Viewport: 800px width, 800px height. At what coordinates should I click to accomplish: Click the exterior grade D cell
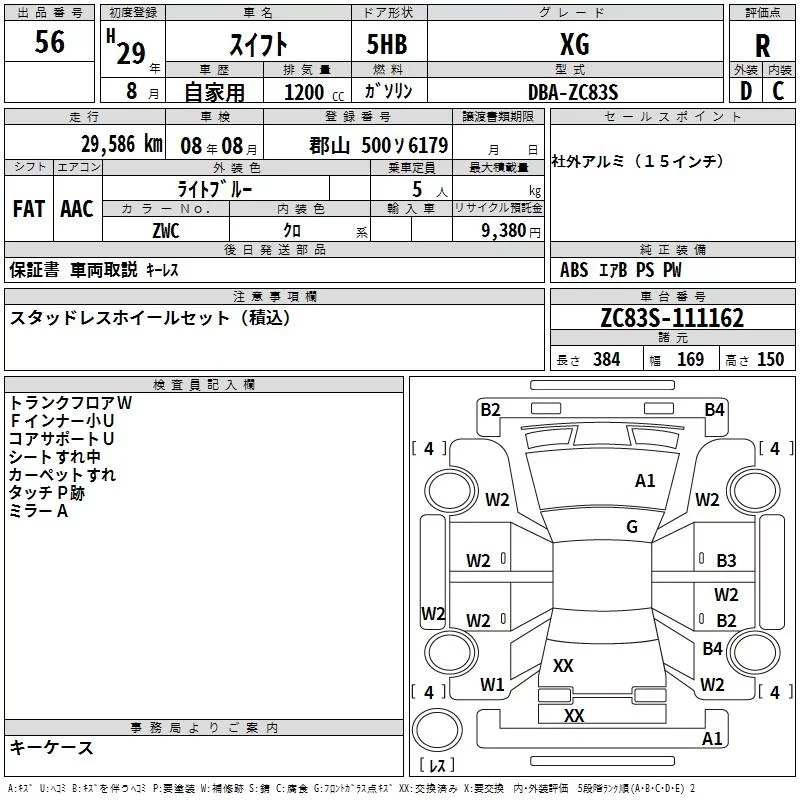745,90
